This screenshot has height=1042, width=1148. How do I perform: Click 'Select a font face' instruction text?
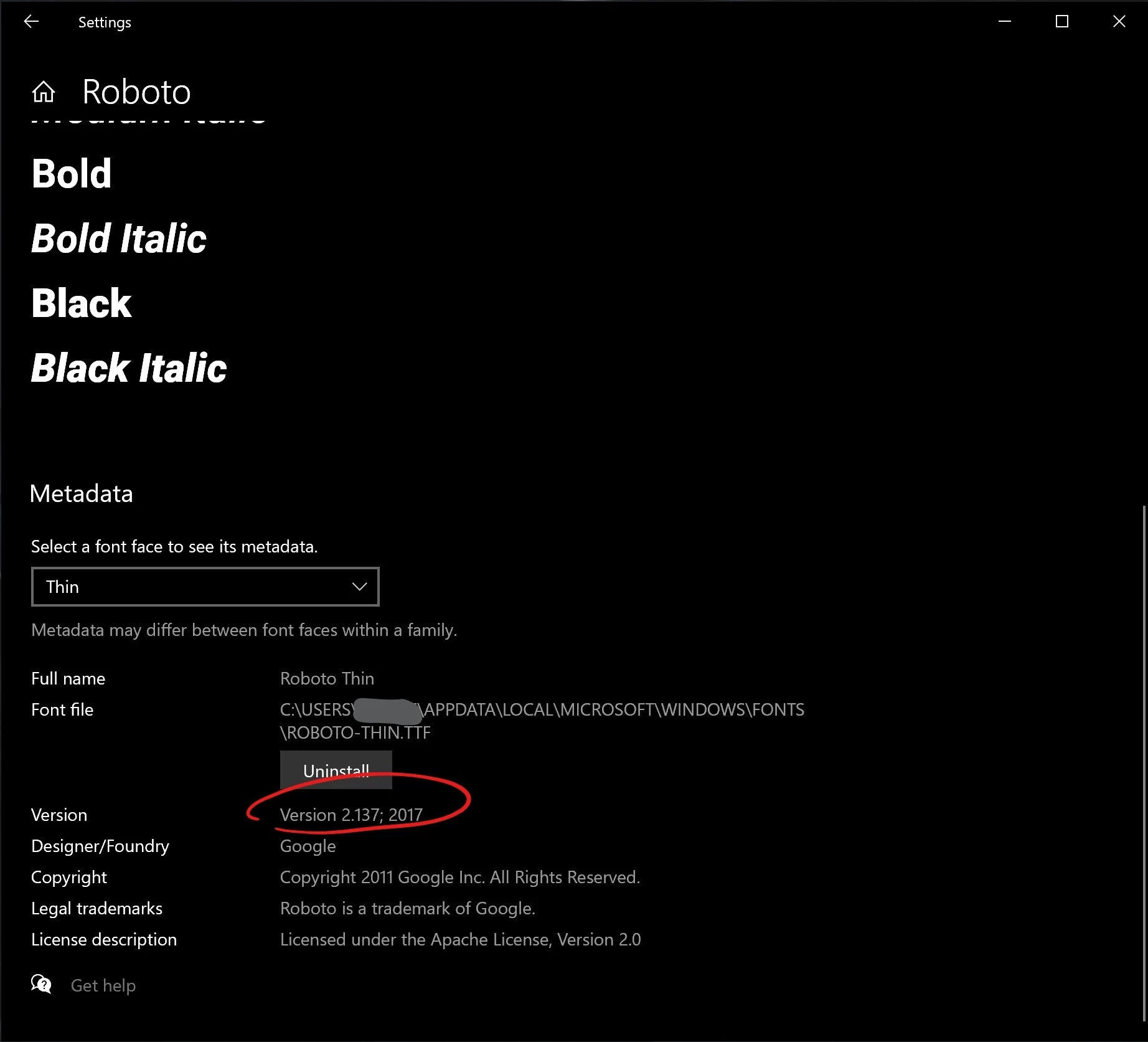tap(174, 546)
